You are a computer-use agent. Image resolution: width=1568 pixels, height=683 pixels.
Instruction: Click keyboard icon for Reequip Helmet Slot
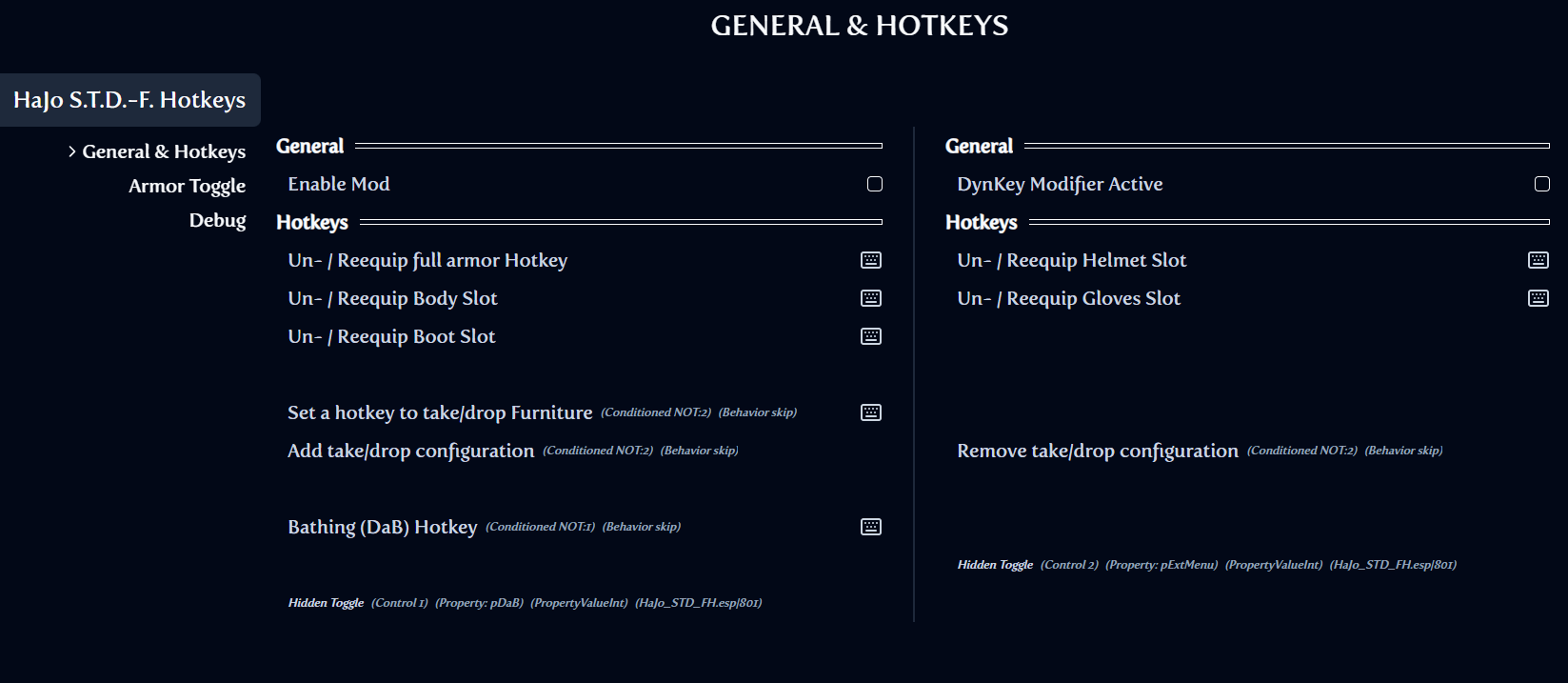1538,260
